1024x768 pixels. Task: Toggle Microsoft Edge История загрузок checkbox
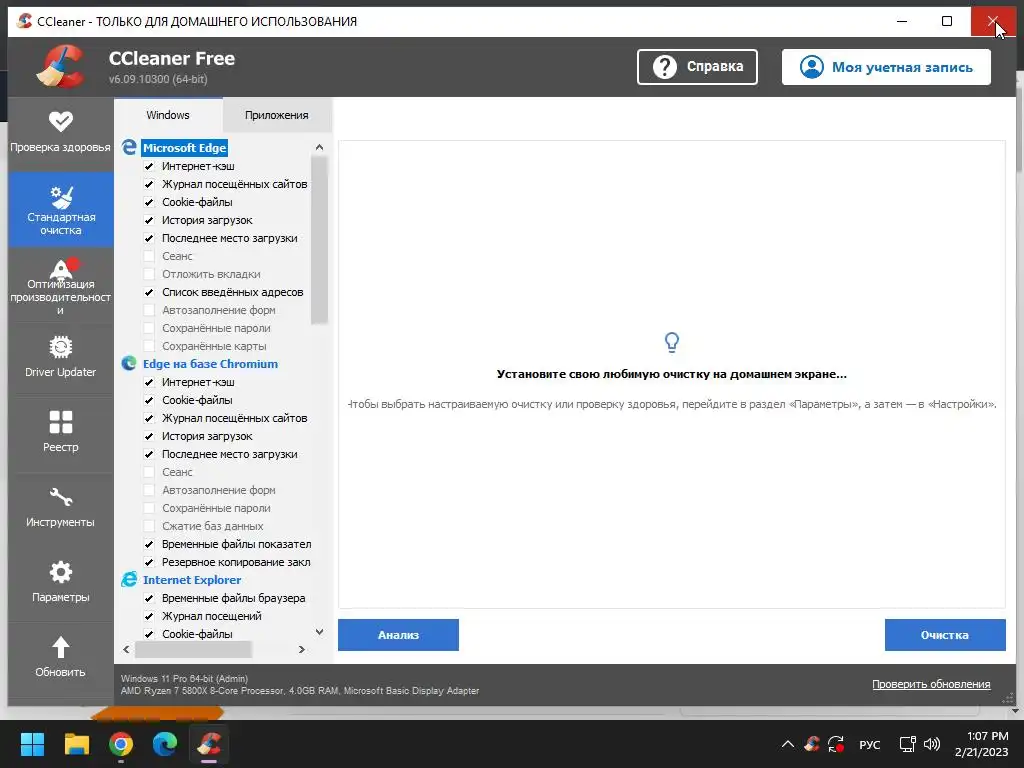pyautogui.click(x=149, y=220)
